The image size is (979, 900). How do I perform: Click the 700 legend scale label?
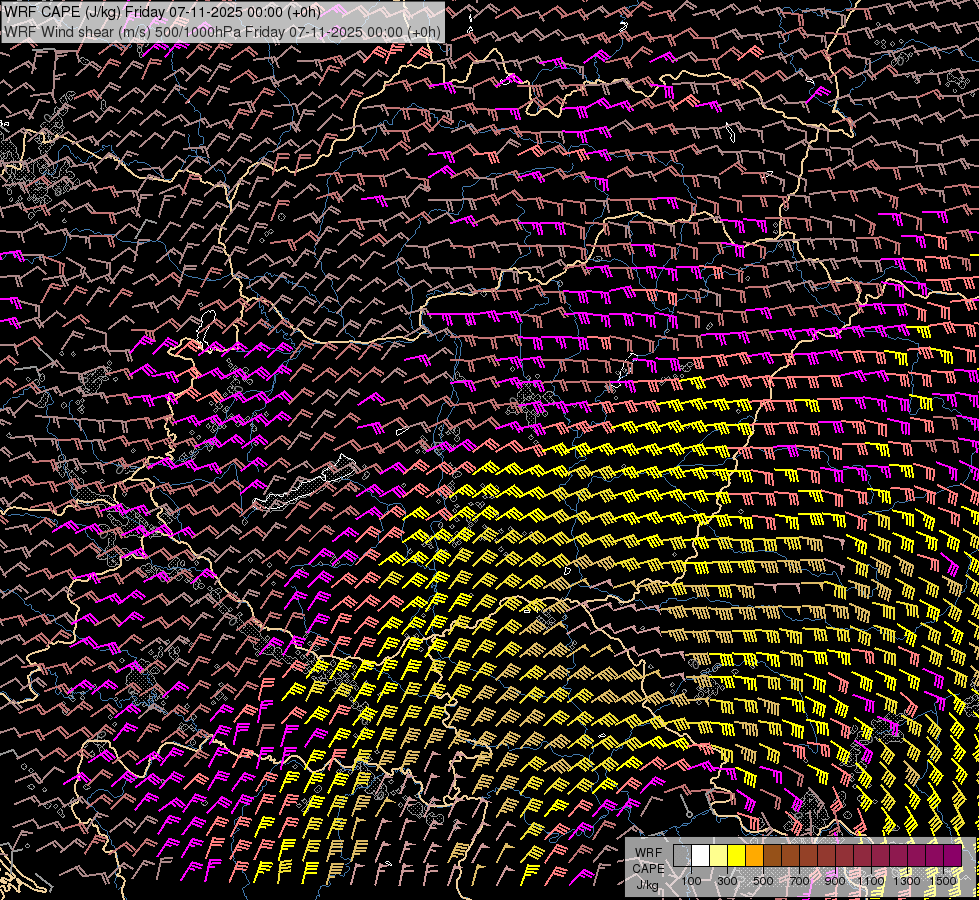point(799,881)
